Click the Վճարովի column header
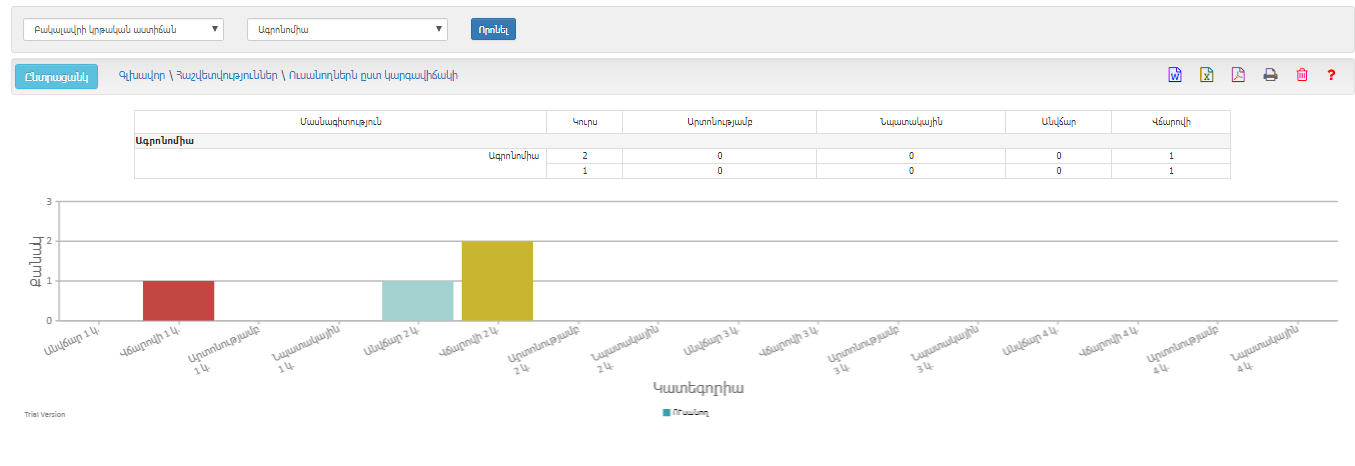This screenshot has height=466, width=1355. 1170,122
